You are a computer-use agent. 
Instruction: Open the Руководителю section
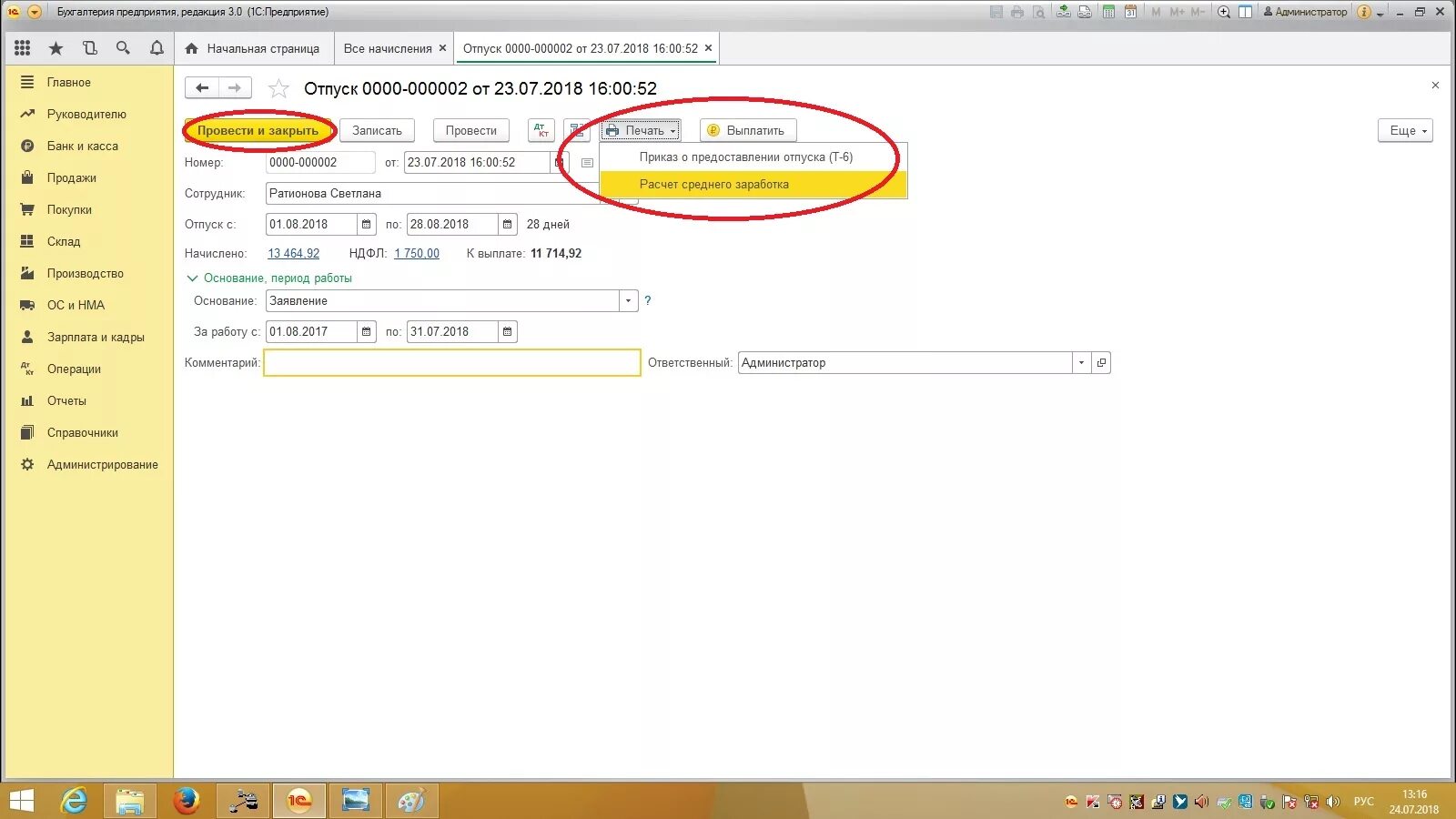(x=88, y=114)
